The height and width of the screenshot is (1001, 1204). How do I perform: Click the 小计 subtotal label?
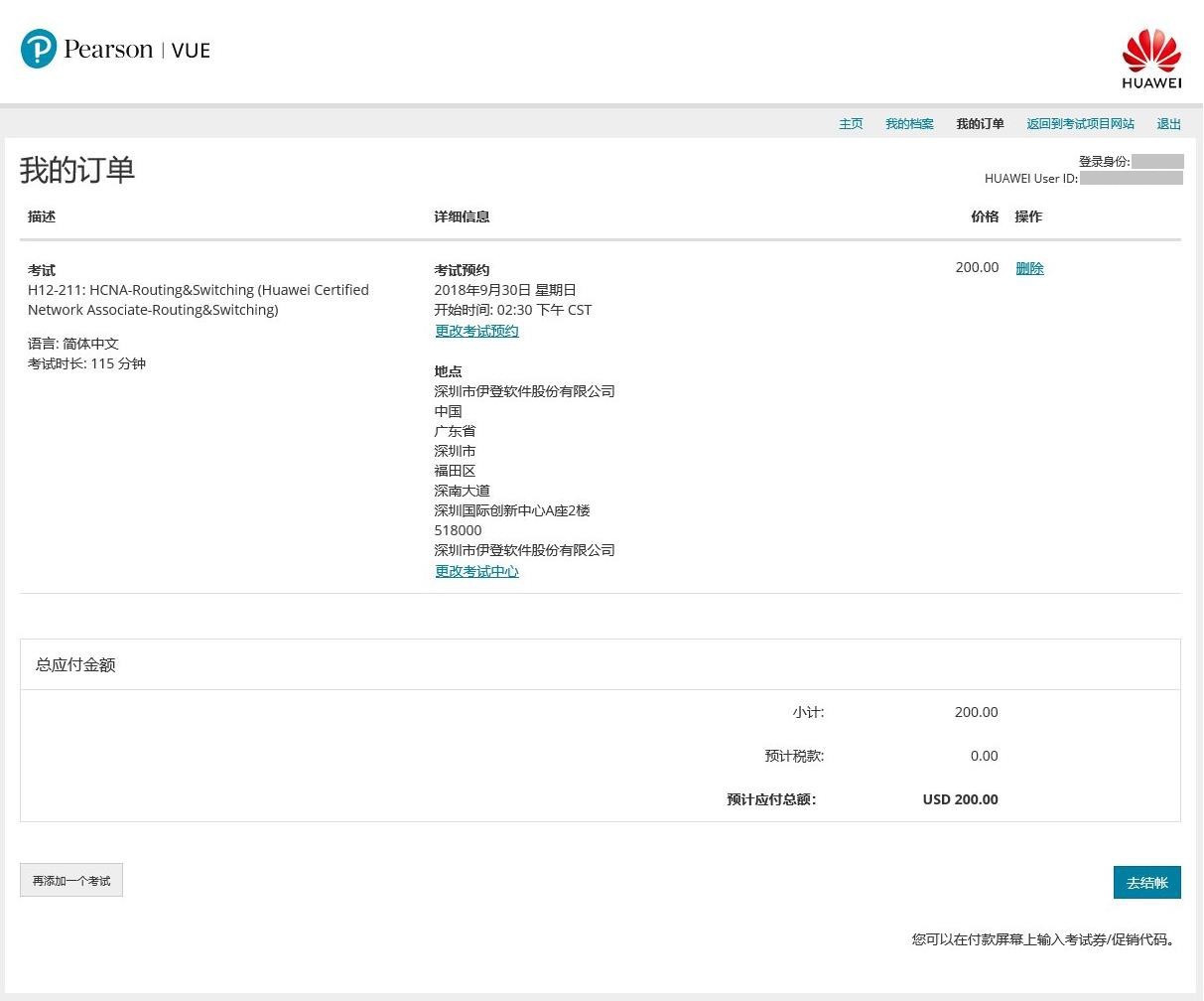coord(808,712)
